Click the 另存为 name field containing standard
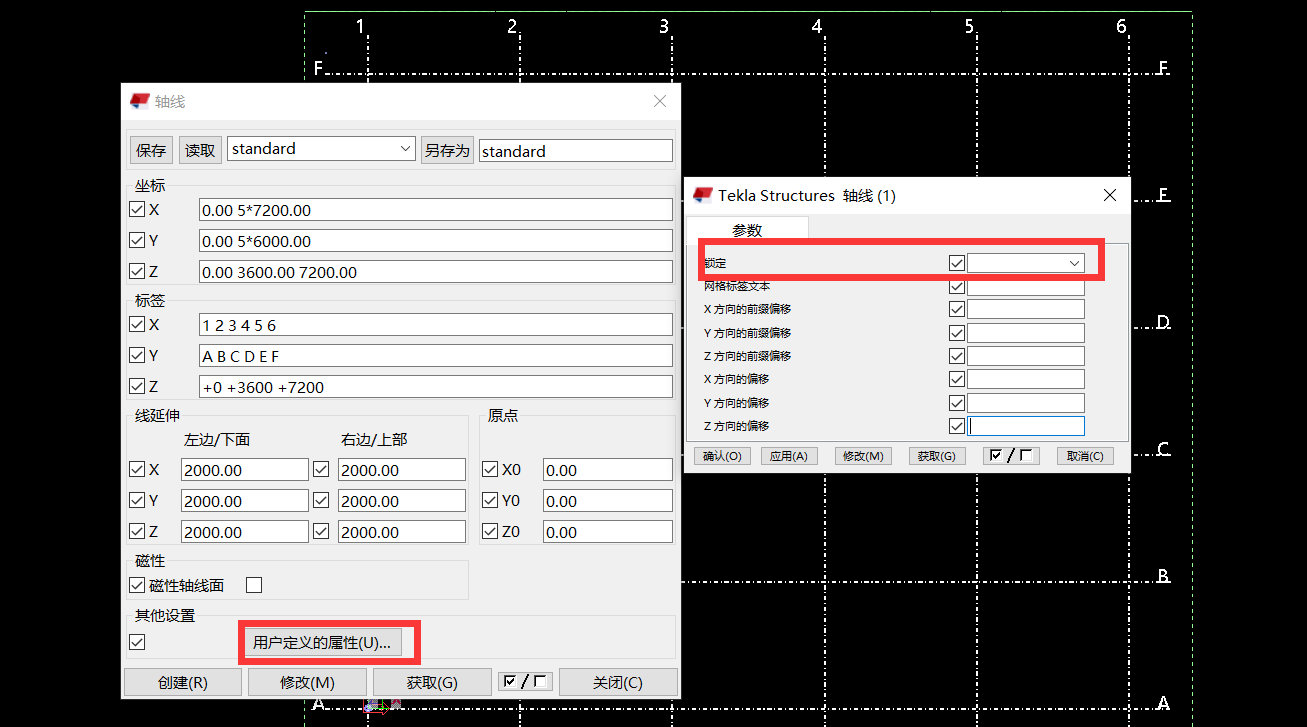The width and height of the screenshot is (1307, 727). click(x=576, y=150)
